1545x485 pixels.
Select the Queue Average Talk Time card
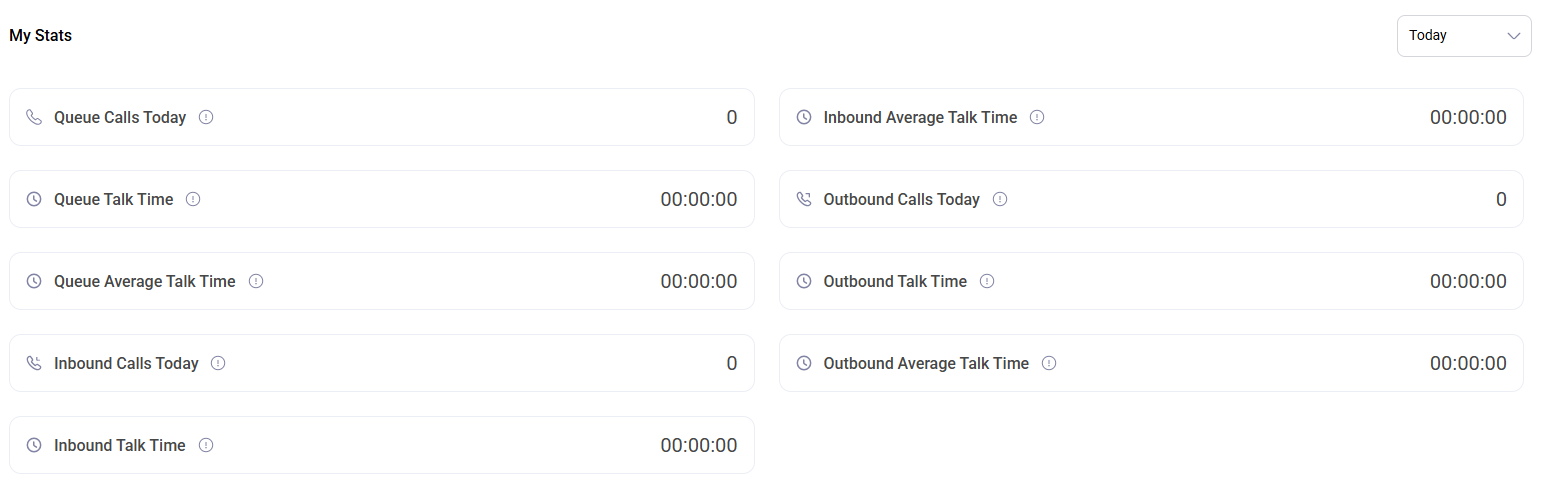[x=382, y=281]
